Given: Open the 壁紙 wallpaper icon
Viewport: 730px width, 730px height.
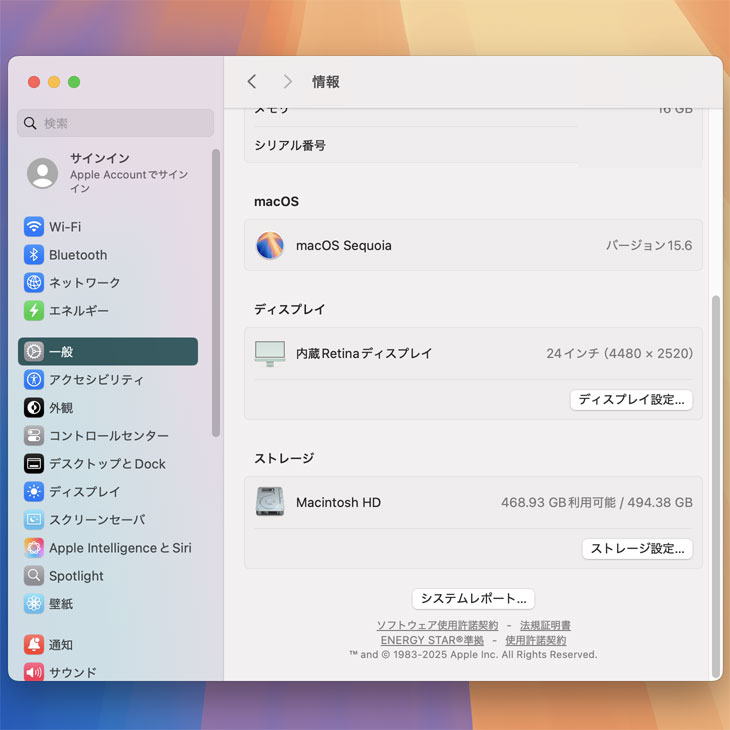Looking at the screenshot, I should [34, 604].
